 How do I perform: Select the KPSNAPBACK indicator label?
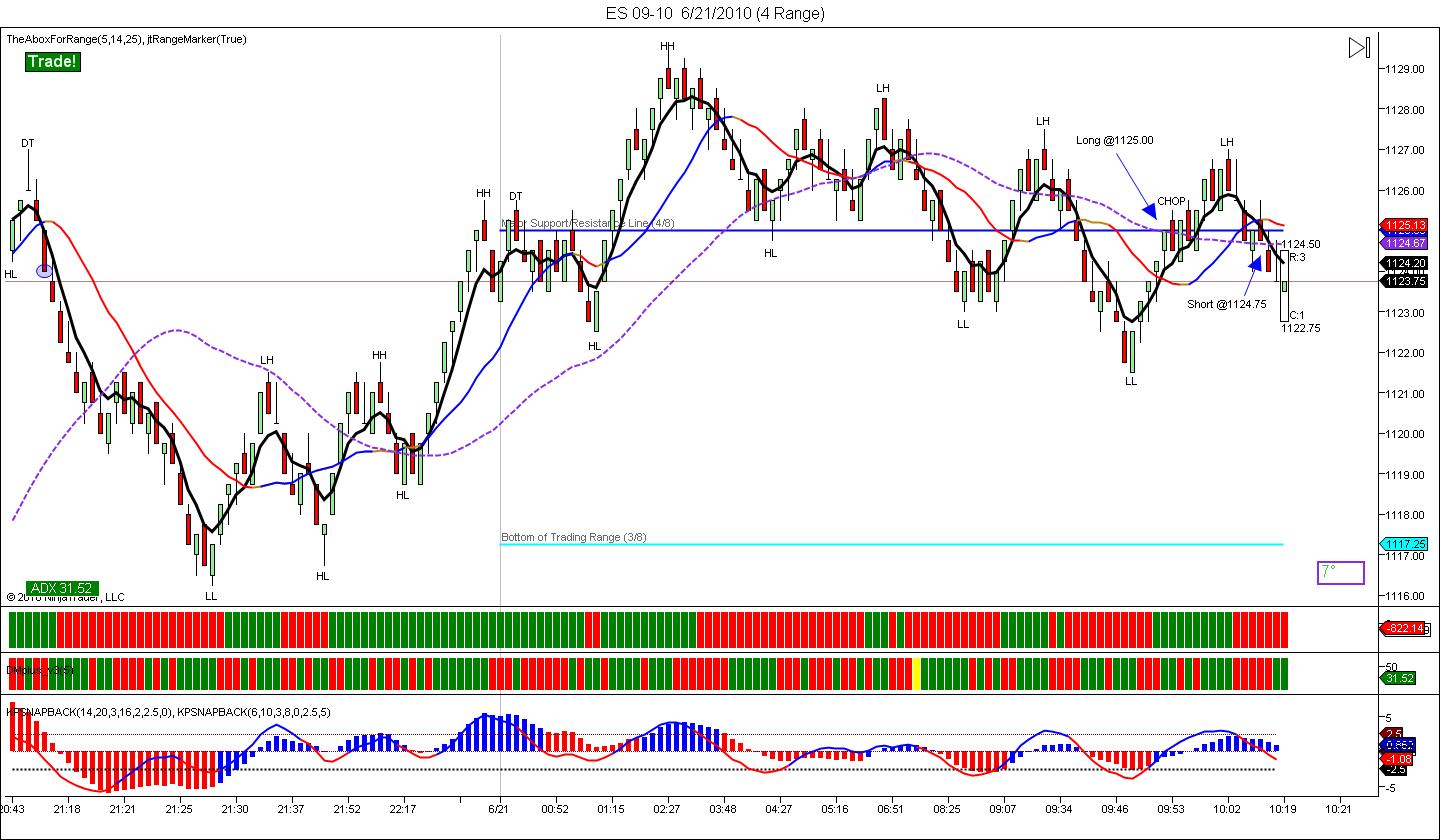click(x=168, y=712)
